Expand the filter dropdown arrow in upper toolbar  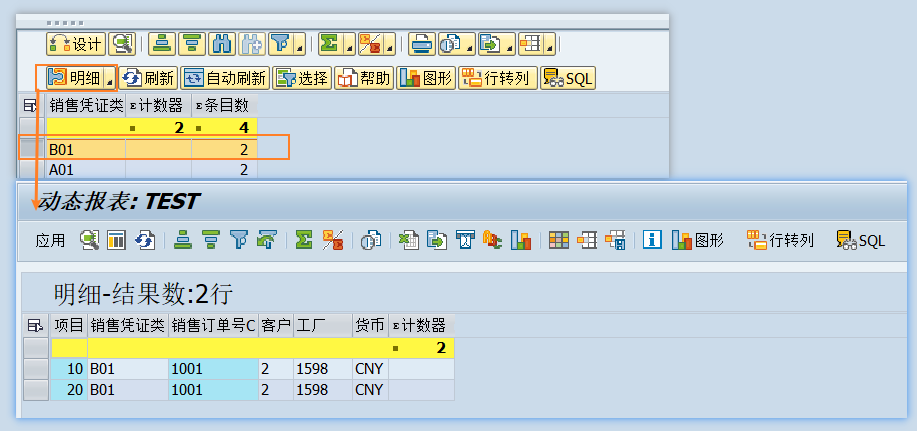coord(299,44)
